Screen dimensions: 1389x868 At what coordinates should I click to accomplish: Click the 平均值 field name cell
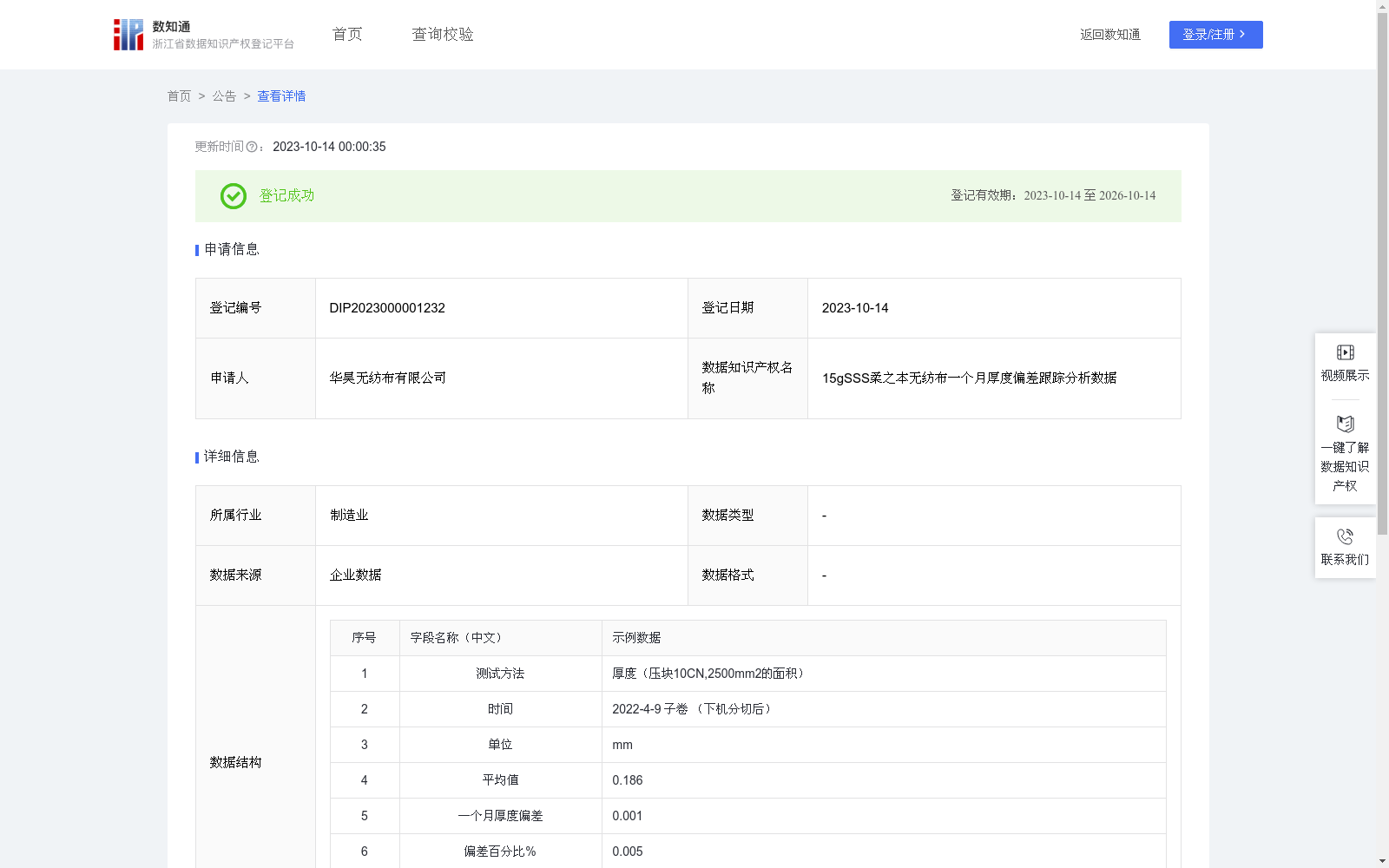[x=501, y=780]
